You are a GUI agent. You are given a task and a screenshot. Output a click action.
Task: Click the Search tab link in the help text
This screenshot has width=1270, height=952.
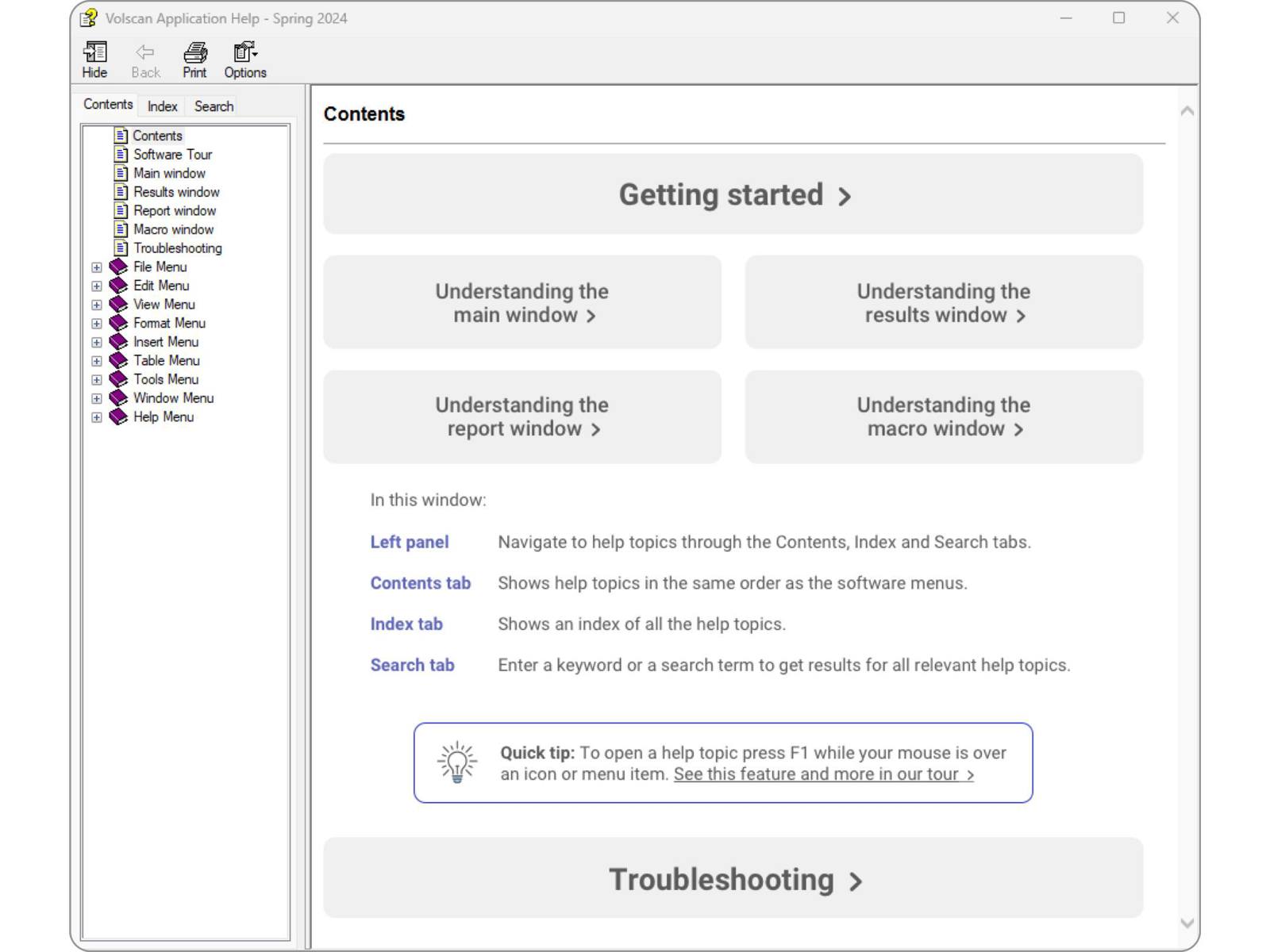tap(413, 665)
